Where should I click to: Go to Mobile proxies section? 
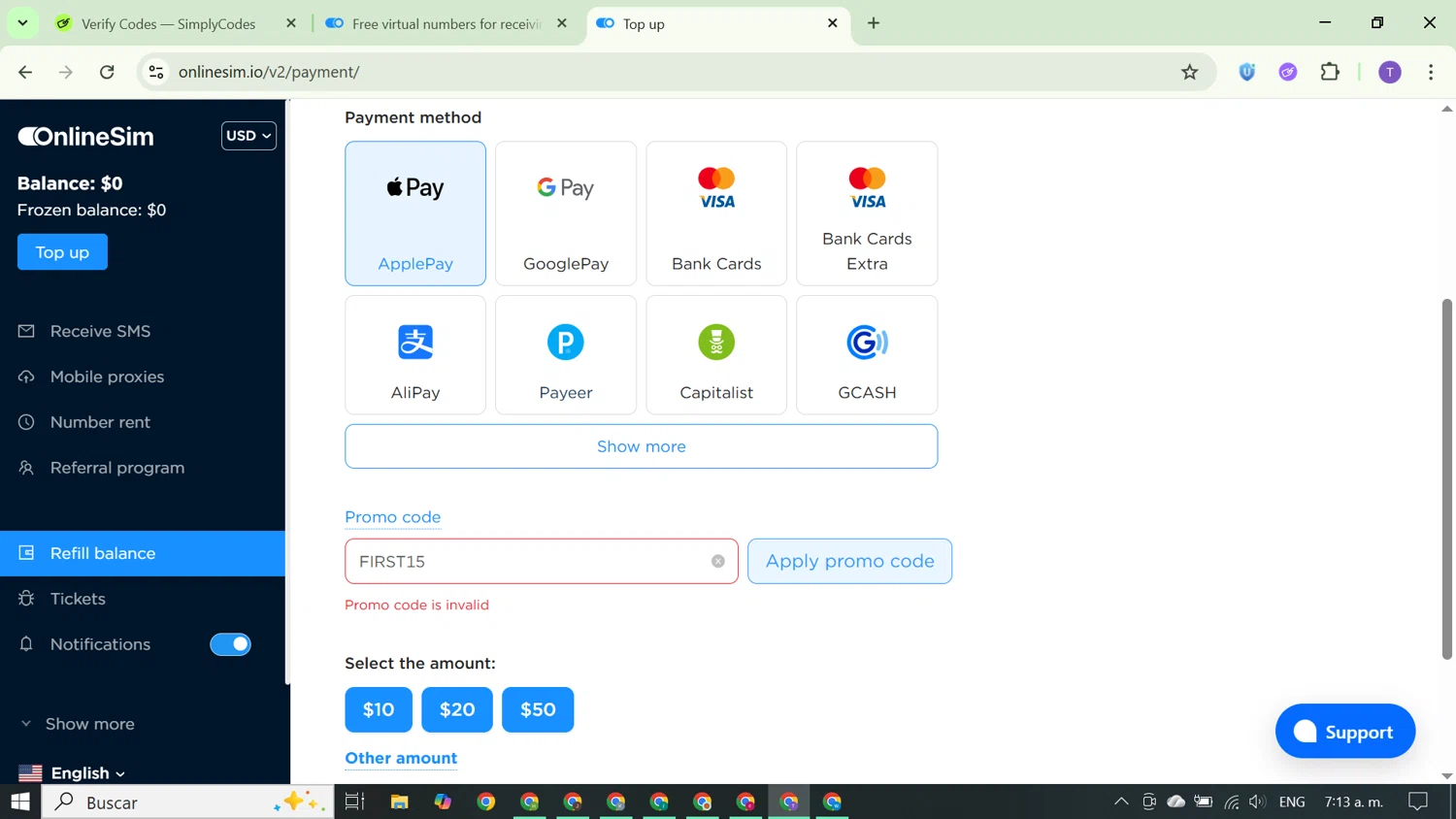[143, 377]
